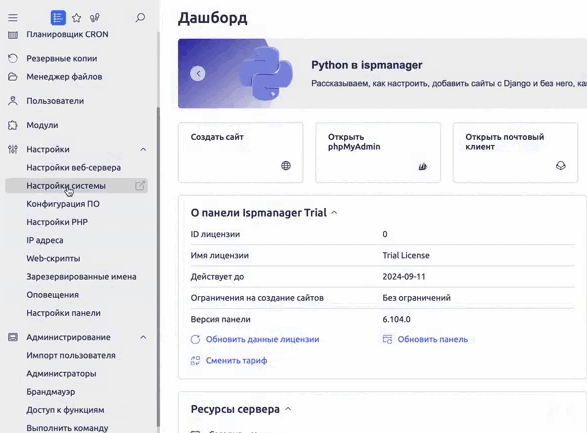Open Web-скрипты submenu item
The width and height of the screenshot is (587, 433).
tap(53, 258)
